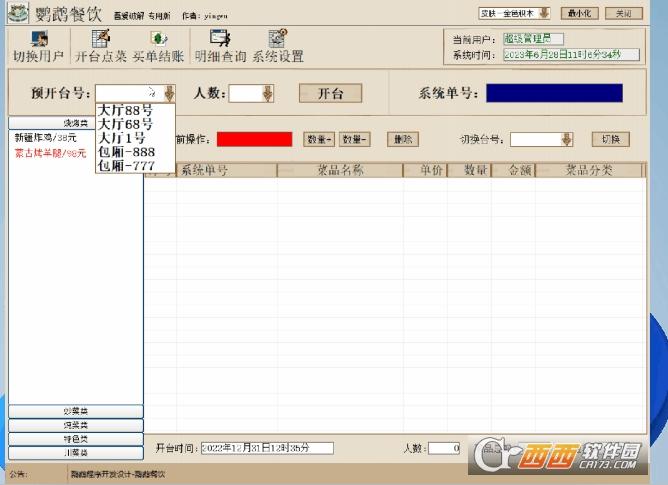Click the 关闭 close button
Viewport: 668px width, 485px height.
pos(623,13)
